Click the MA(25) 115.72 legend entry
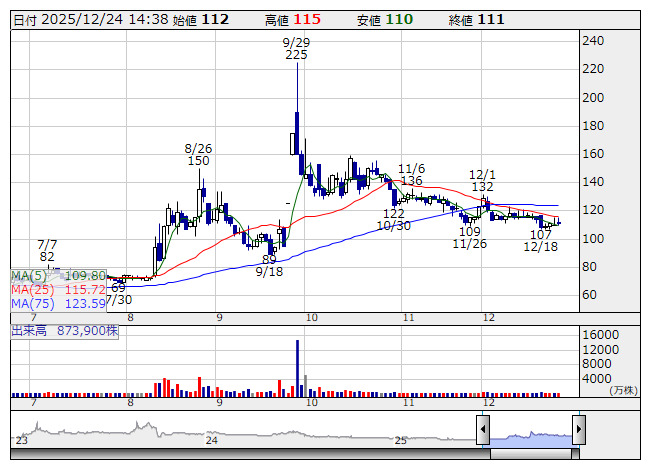The height and width of the screenshot is (470, 653). (58, 290)
